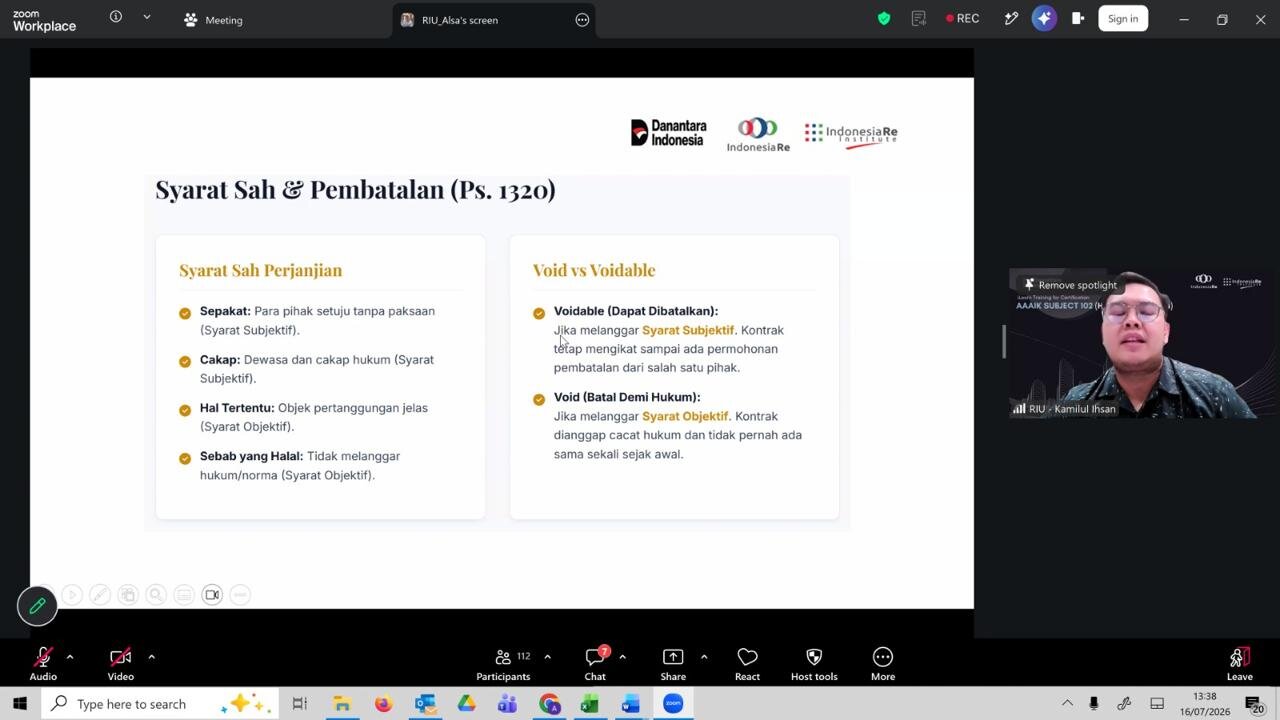The image size is (1280, 720).
Task: Expand the Participants options arrow
Action: [547, 657]
